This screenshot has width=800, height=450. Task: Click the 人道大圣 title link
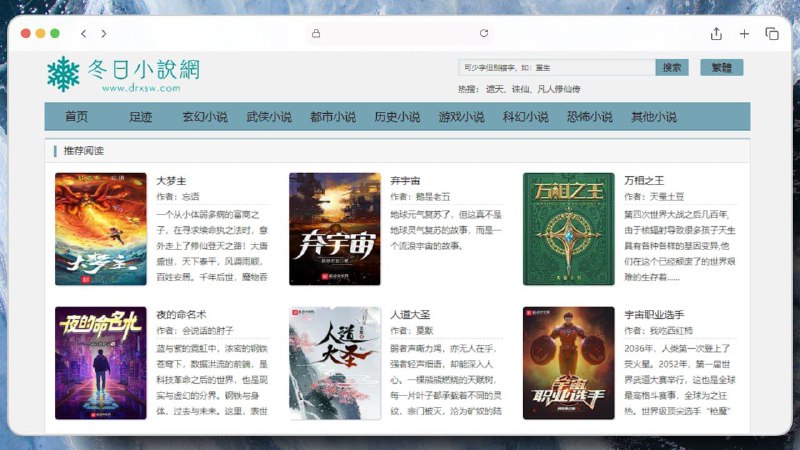(410, 315)
